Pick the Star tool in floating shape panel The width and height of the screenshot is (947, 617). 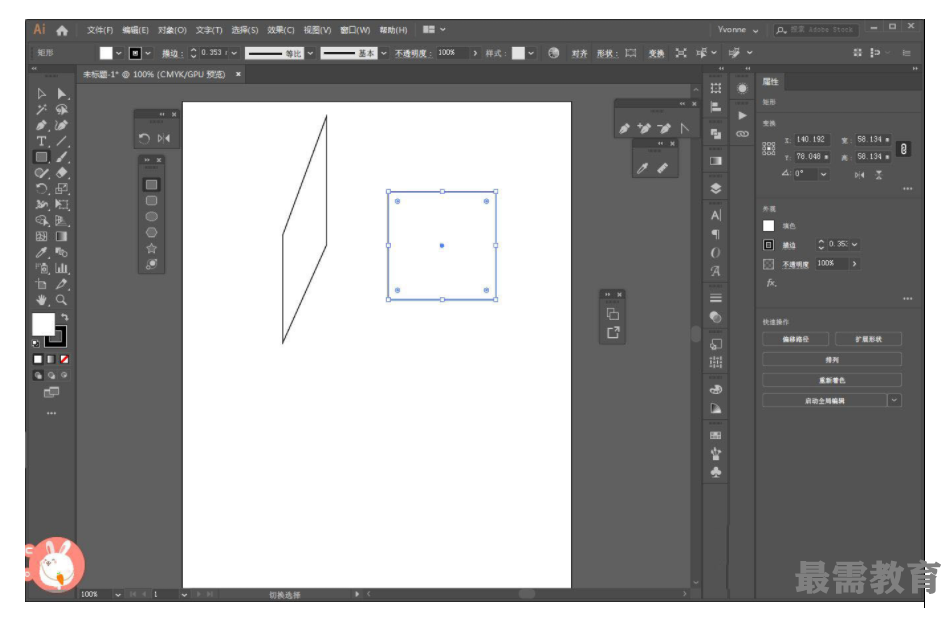point(152,248)
